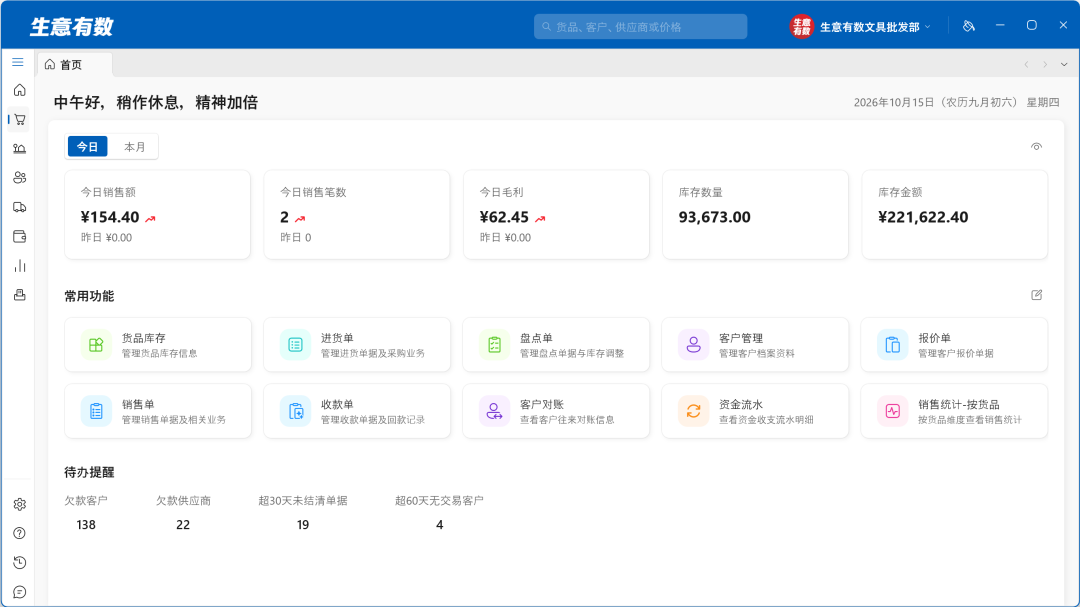
Task: Switch statistics to 本月
Action: [x=134, y=147]
